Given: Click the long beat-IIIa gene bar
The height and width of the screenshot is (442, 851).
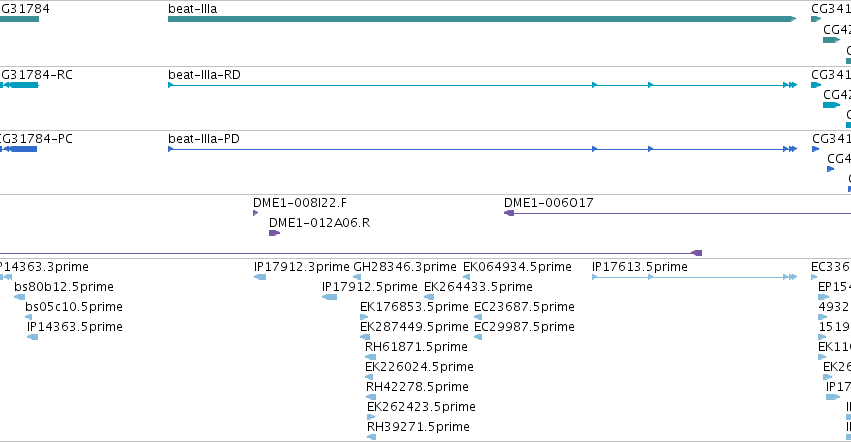Looking at the screenshot, I should pos(482,19).
